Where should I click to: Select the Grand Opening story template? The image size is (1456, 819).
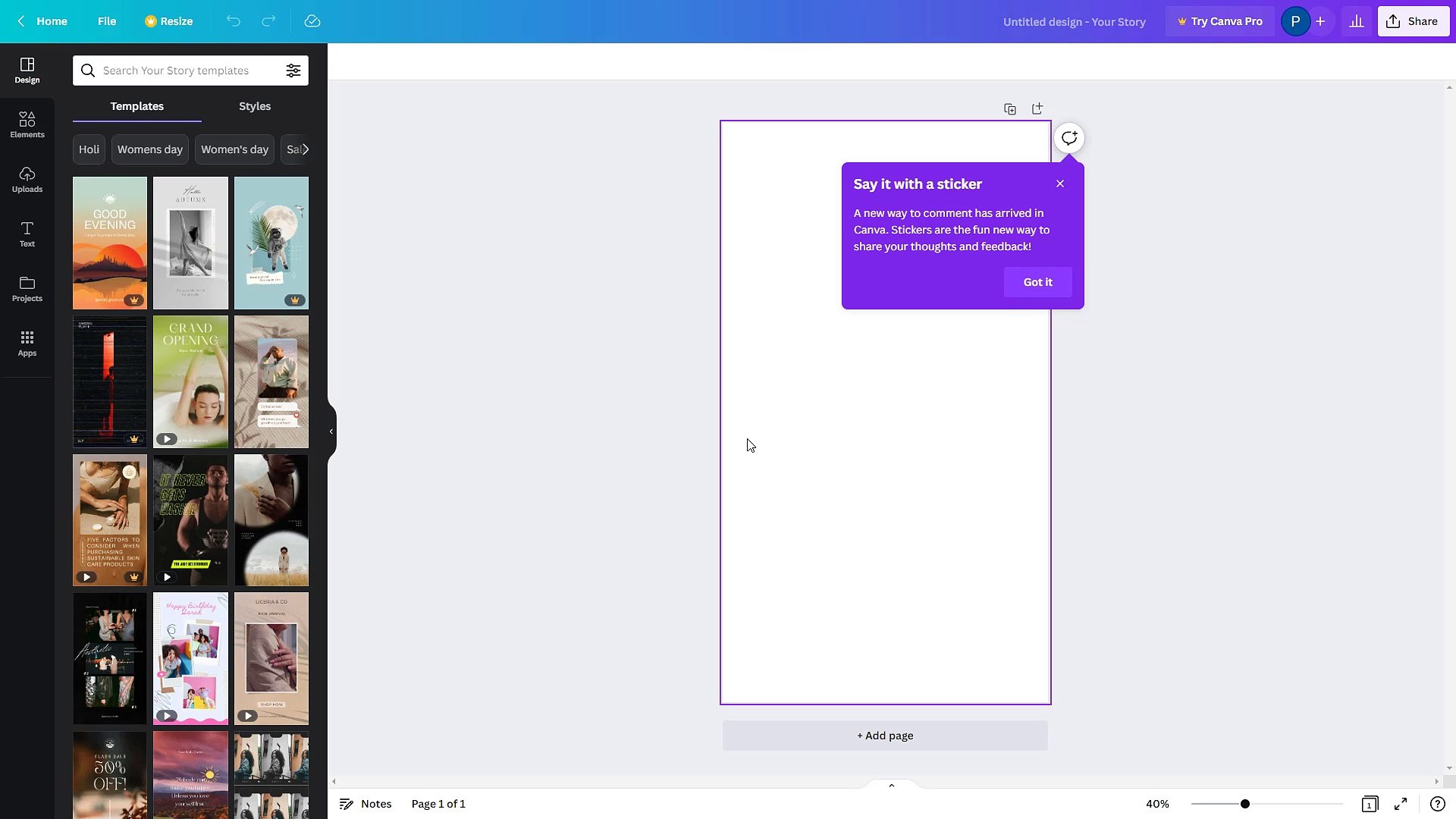click(190, 381)
